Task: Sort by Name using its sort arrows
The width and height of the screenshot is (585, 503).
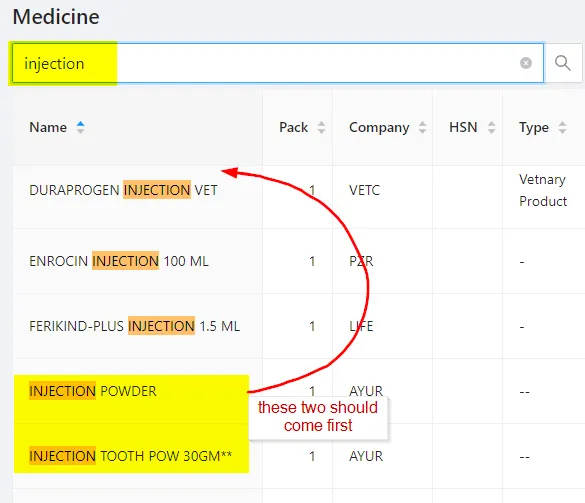Action: pyautogui.click(x=80, y=127)
